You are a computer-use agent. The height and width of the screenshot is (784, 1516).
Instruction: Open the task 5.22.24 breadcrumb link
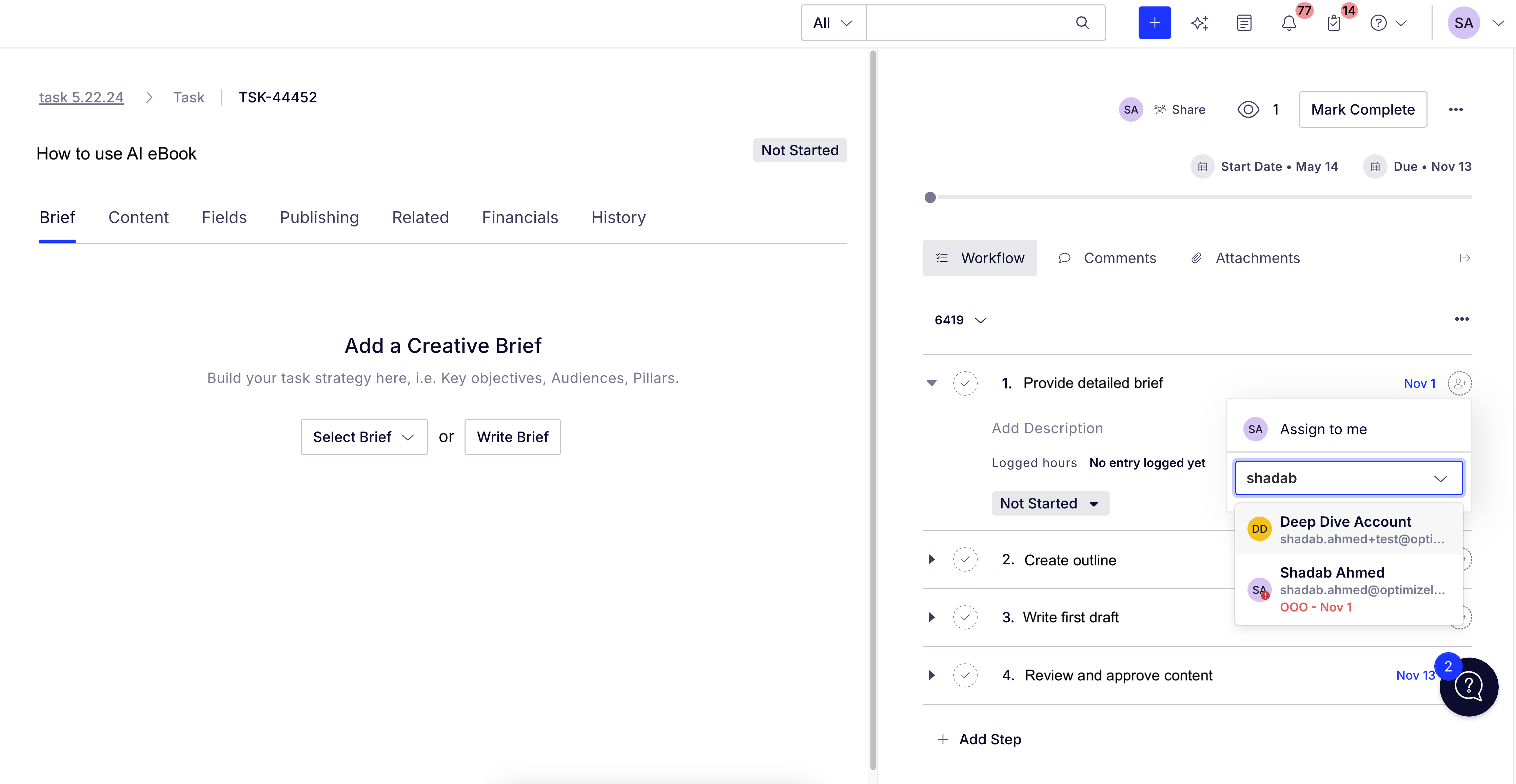(81, 98)
